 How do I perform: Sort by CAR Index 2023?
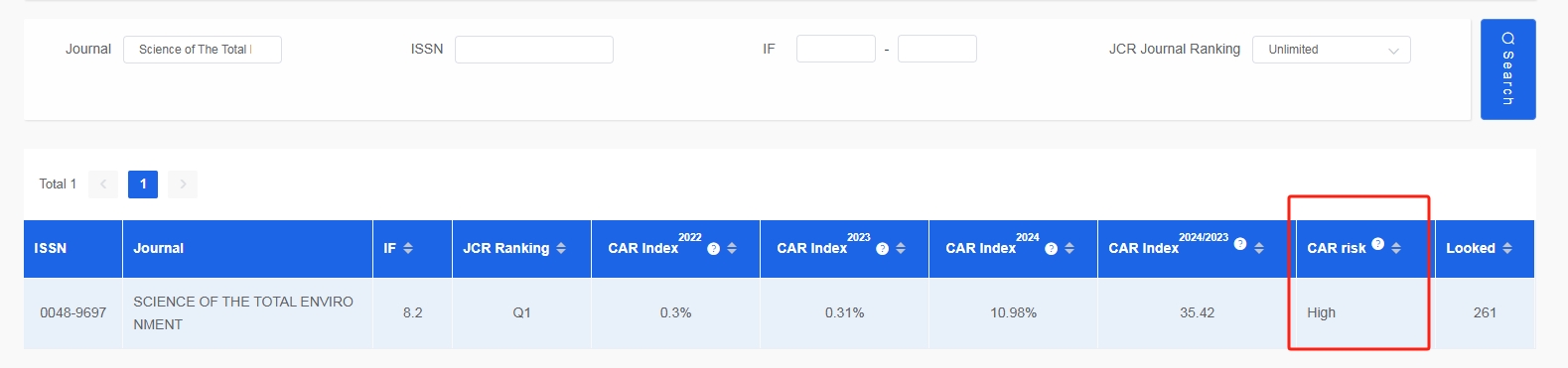point(901,248)
